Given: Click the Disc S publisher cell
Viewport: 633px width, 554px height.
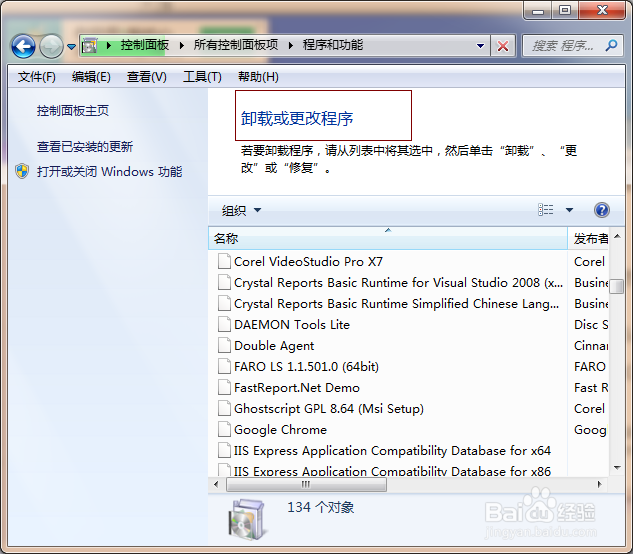Looking at the screenshot, I should pos(591,325).
